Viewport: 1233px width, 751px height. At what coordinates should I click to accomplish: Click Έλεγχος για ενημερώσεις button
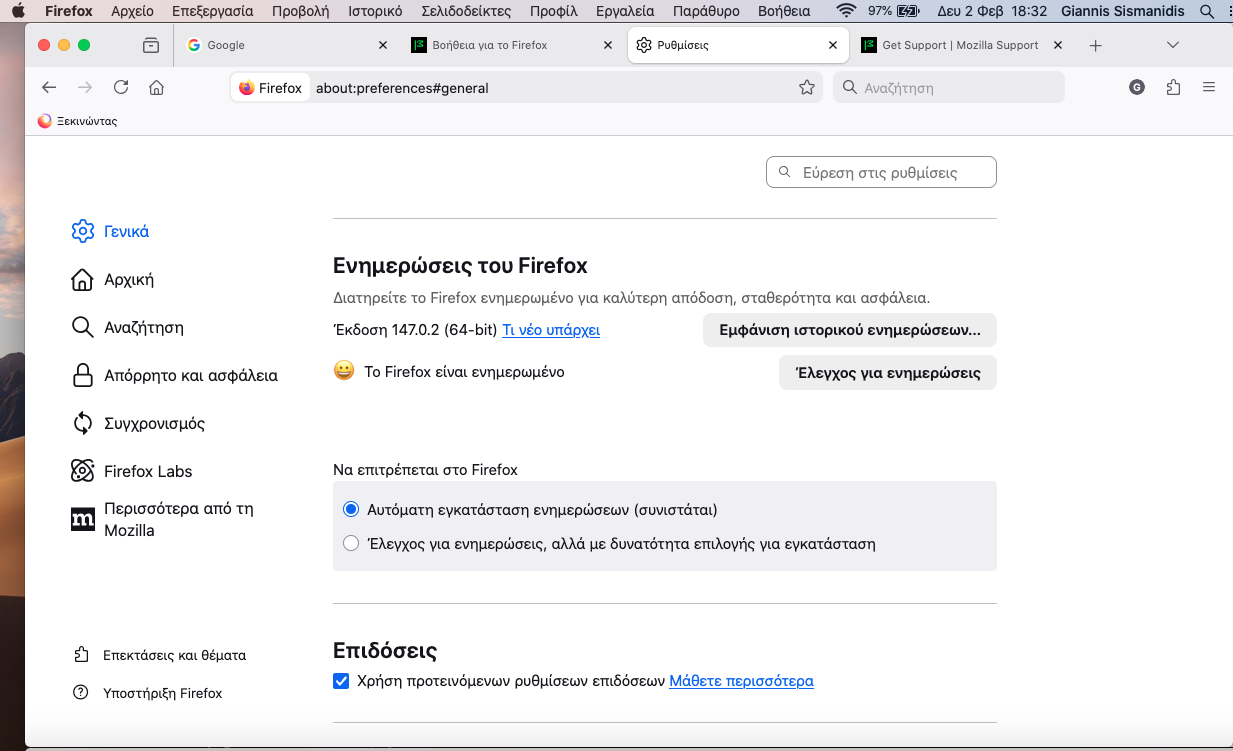887,372
